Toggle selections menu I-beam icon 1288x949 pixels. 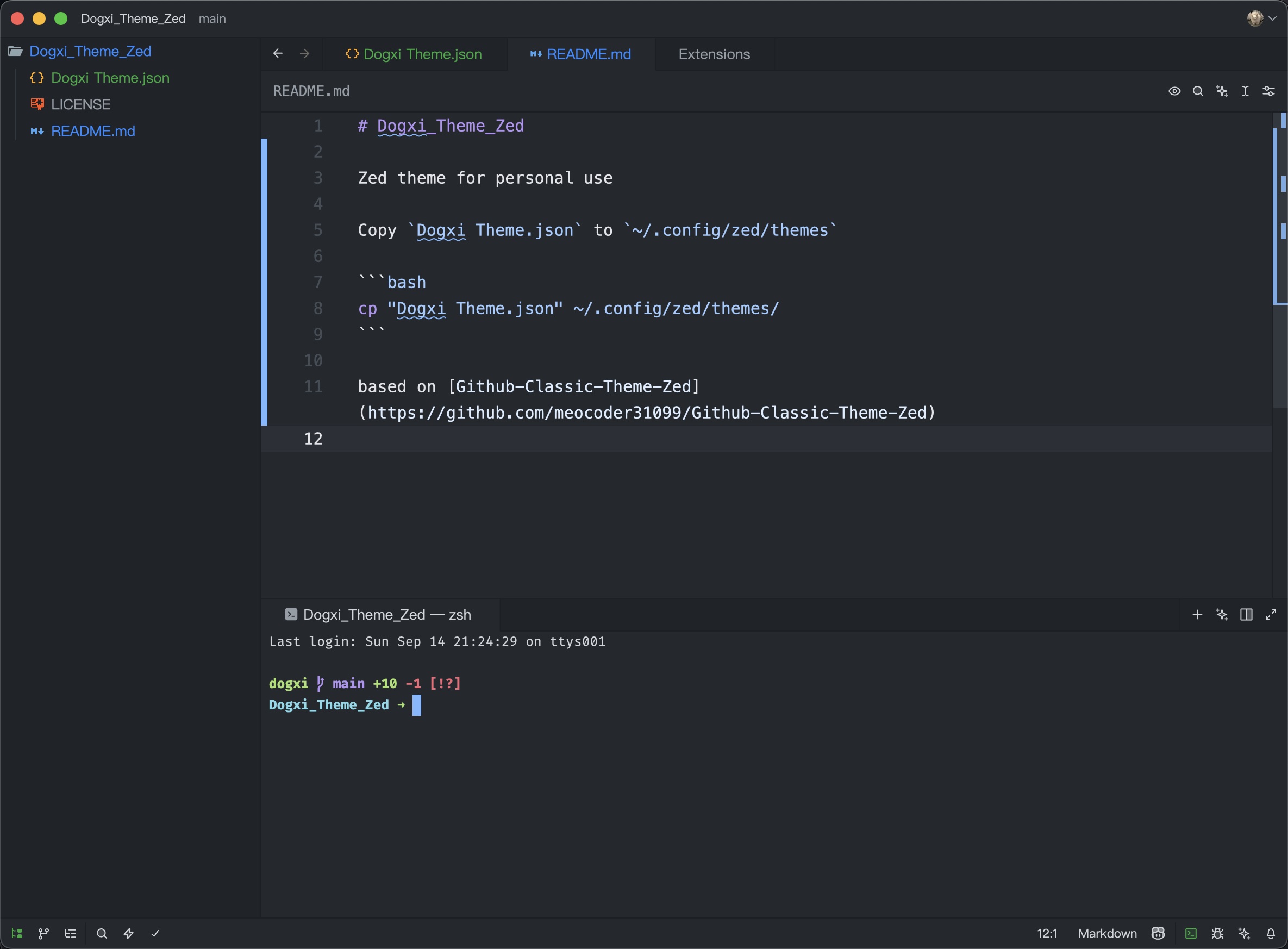click(x=1245, y=91)
